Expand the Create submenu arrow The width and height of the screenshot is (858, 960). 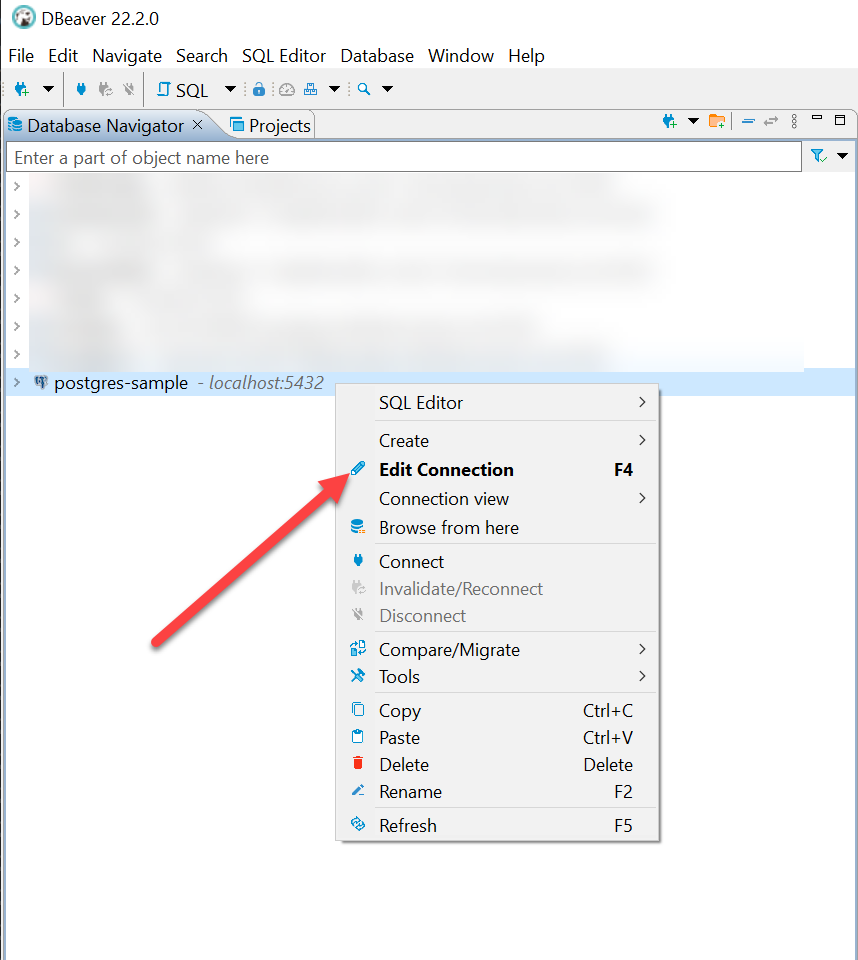click(642, 440)
